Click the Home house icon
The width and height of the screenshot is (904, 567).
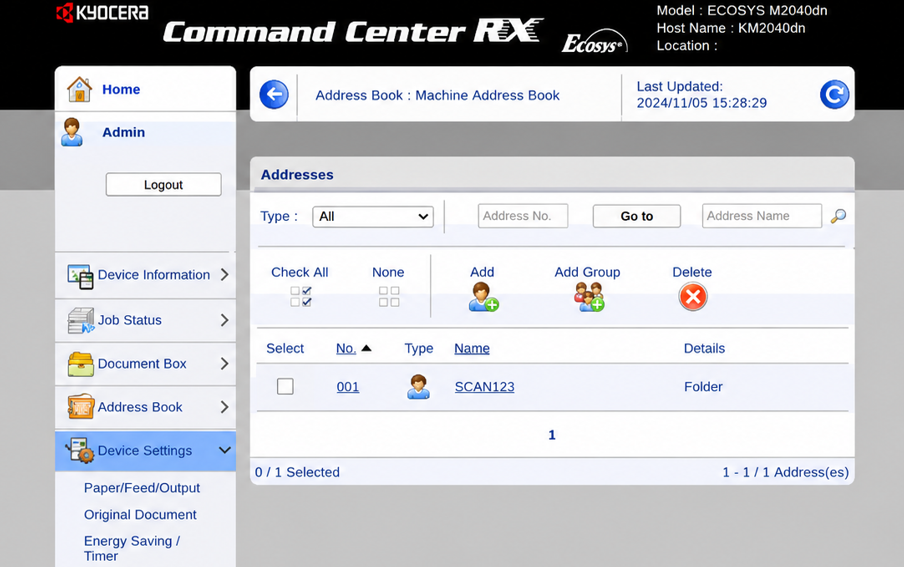79,89
